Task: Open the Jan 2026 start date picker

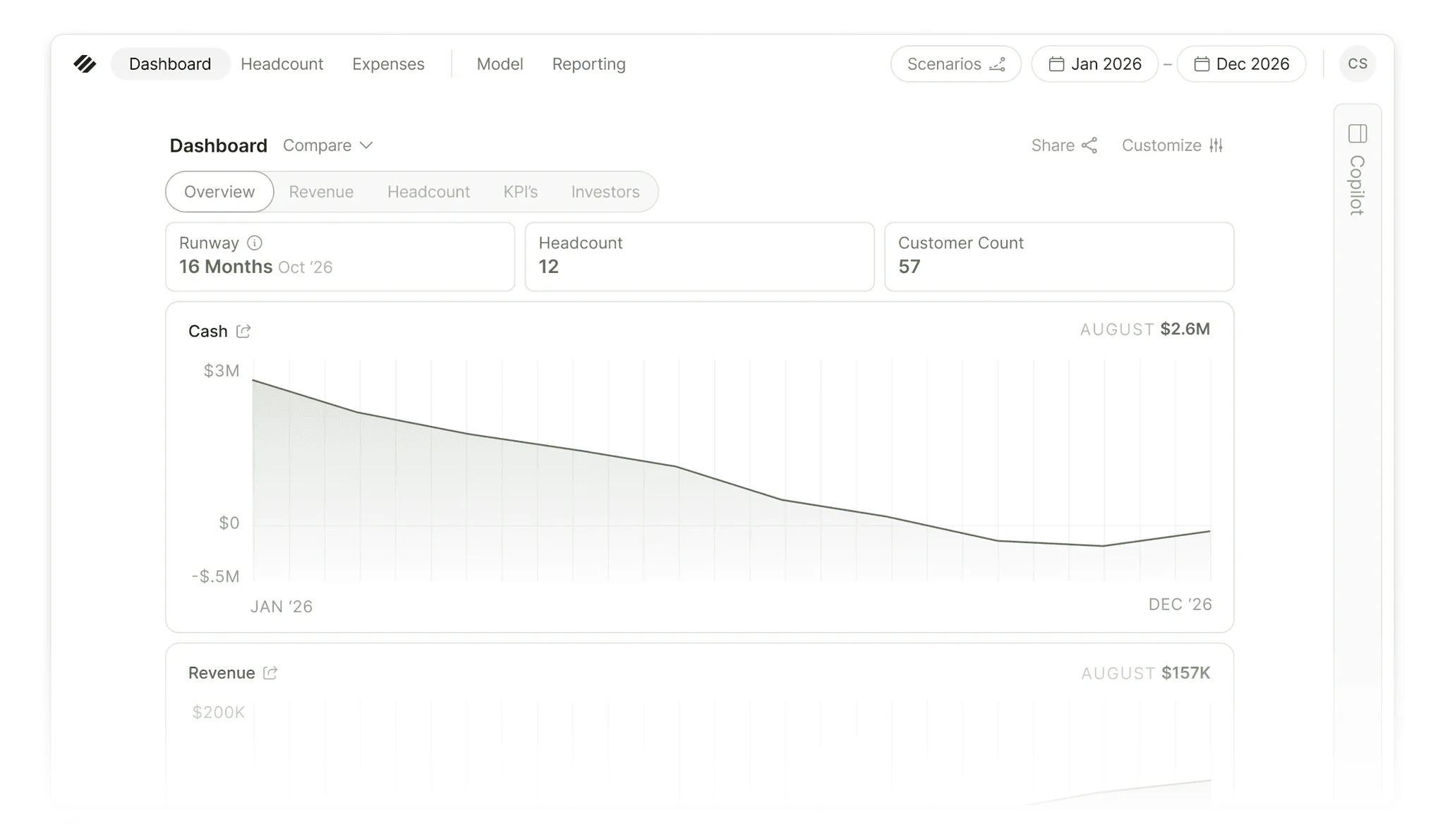Action: pyautogui.click(x=1095, y=64)
